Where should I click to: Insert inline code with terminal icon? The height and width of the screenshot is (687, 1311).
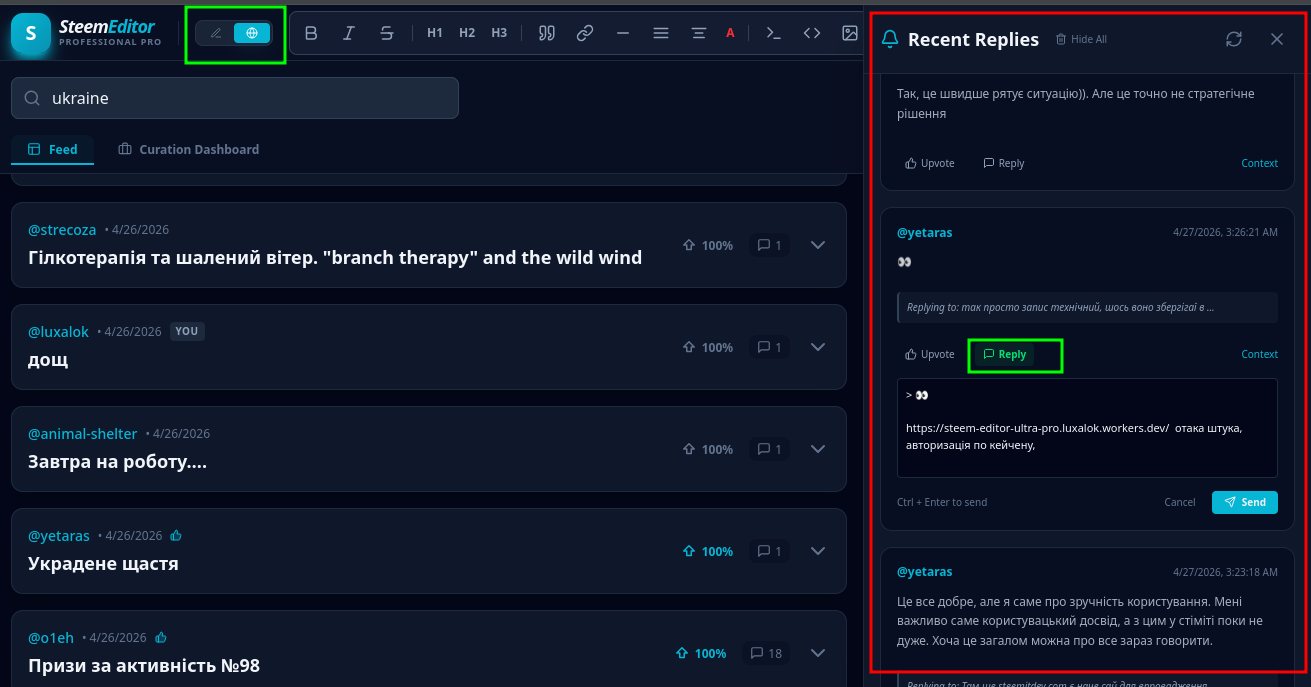pyautogui.click(x=774, y=33)
